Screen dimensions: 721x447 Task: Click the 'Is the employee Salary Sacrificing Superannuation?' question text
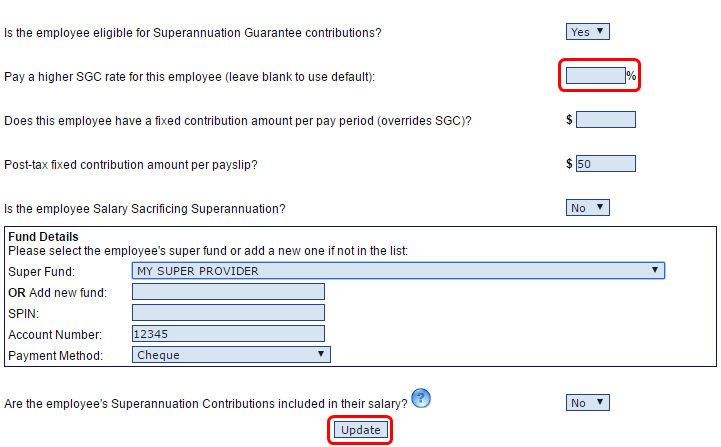(x=145, y=209)
